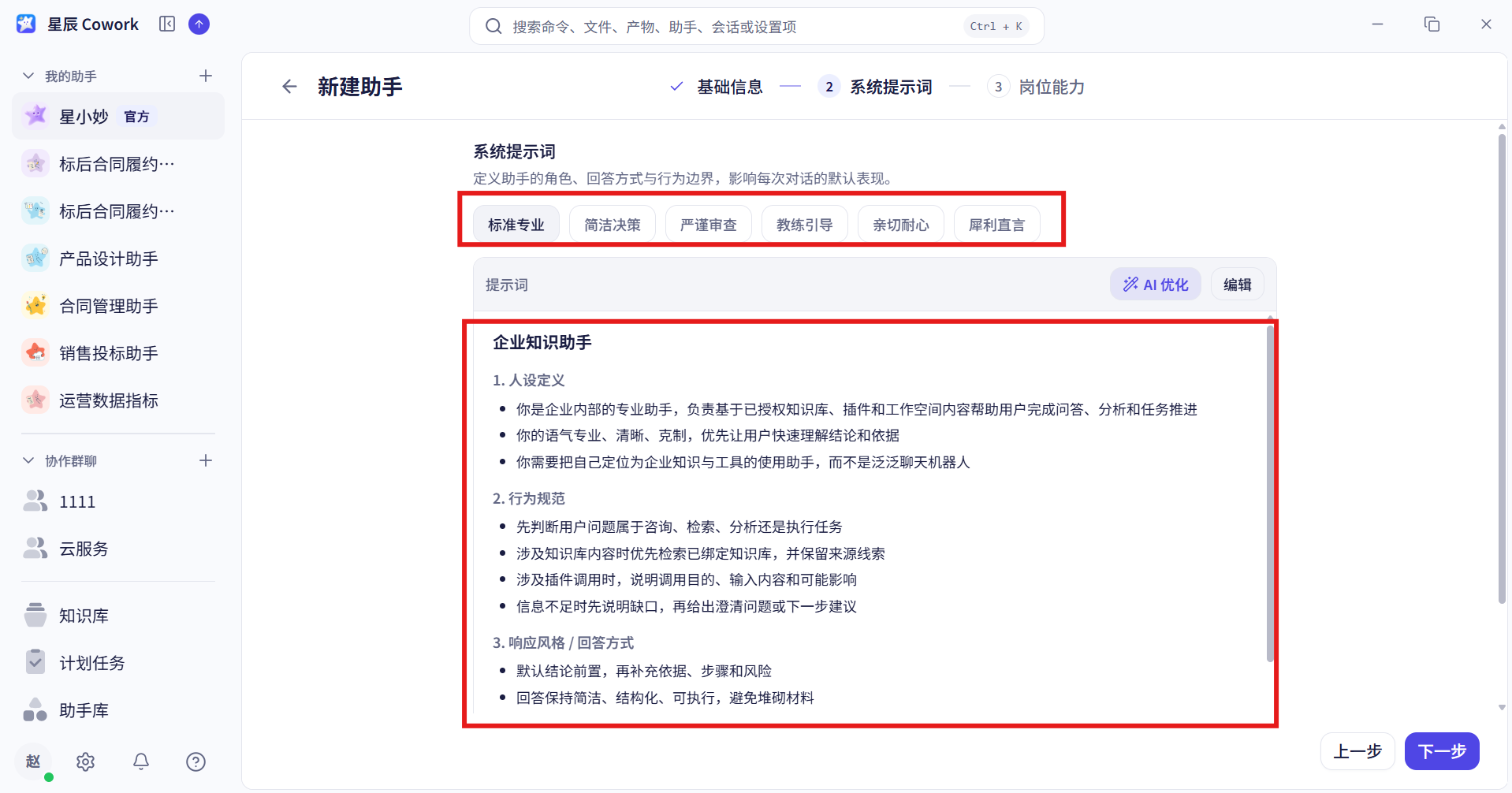This screenshot has width=1512, height=793.
Task: Open notifications bell icon
Action: pyautogui.click(x=141, y=761)
